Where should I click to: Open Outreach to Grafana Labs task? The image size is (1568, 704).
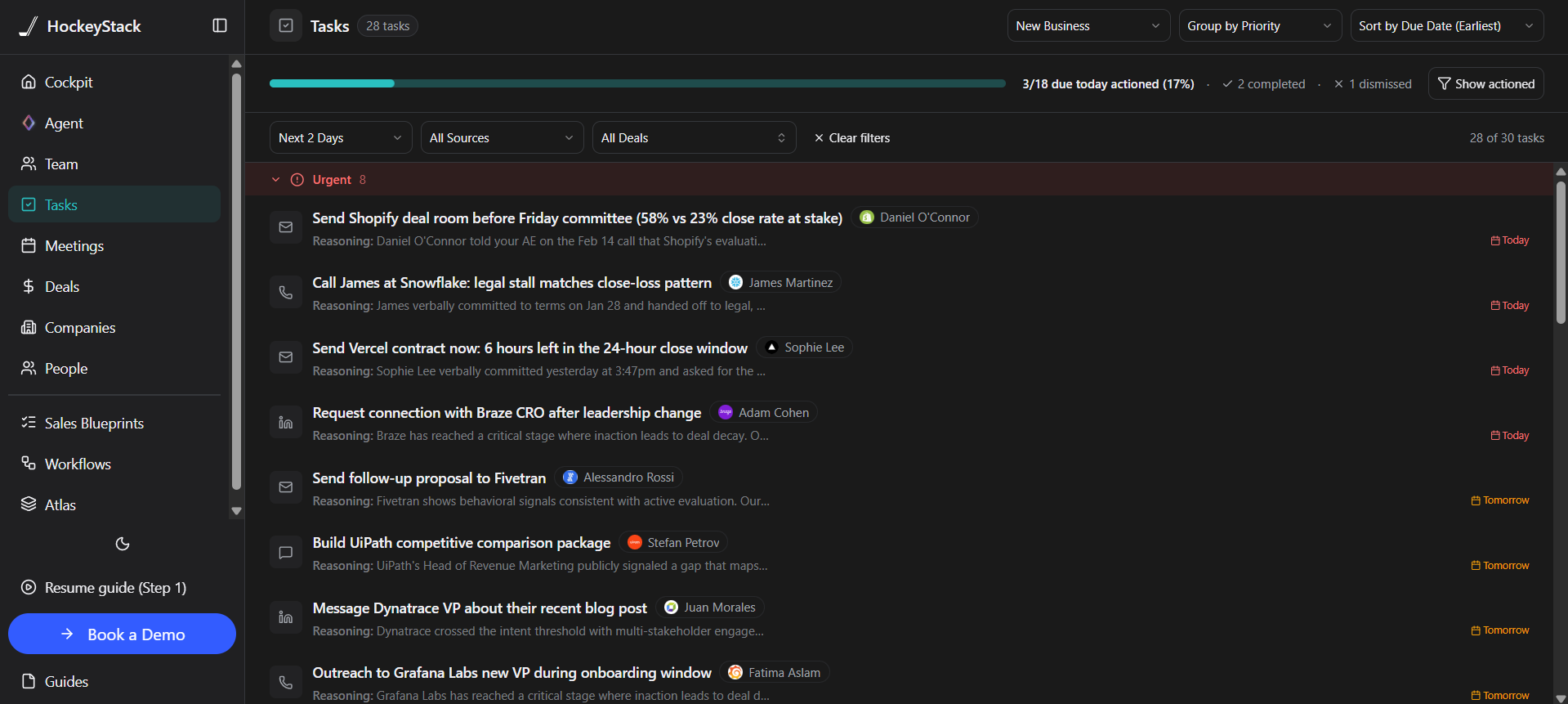pyautogui.click(x=511, y=672)
